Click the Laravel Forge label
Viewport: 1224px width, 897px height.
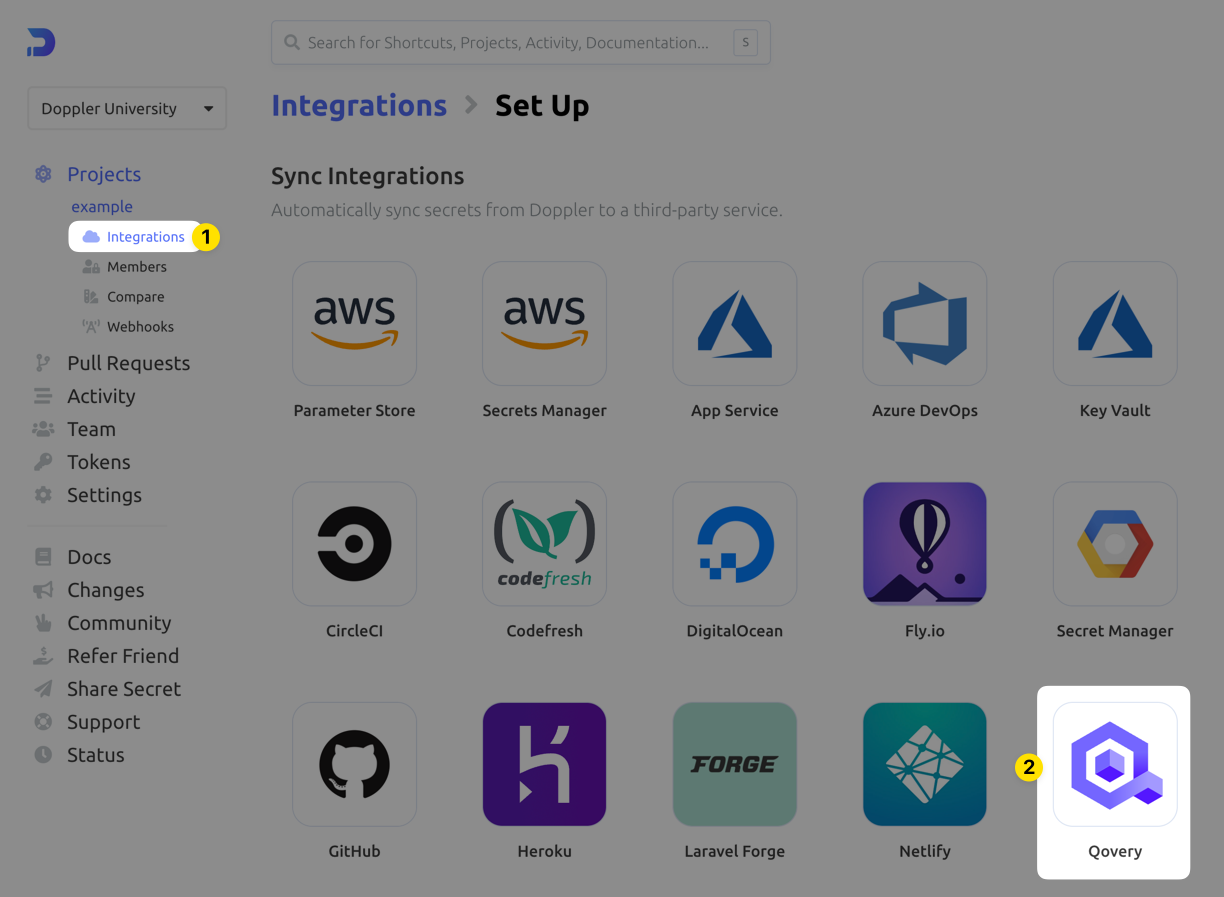pyautogui.click(x=734, y=852)
